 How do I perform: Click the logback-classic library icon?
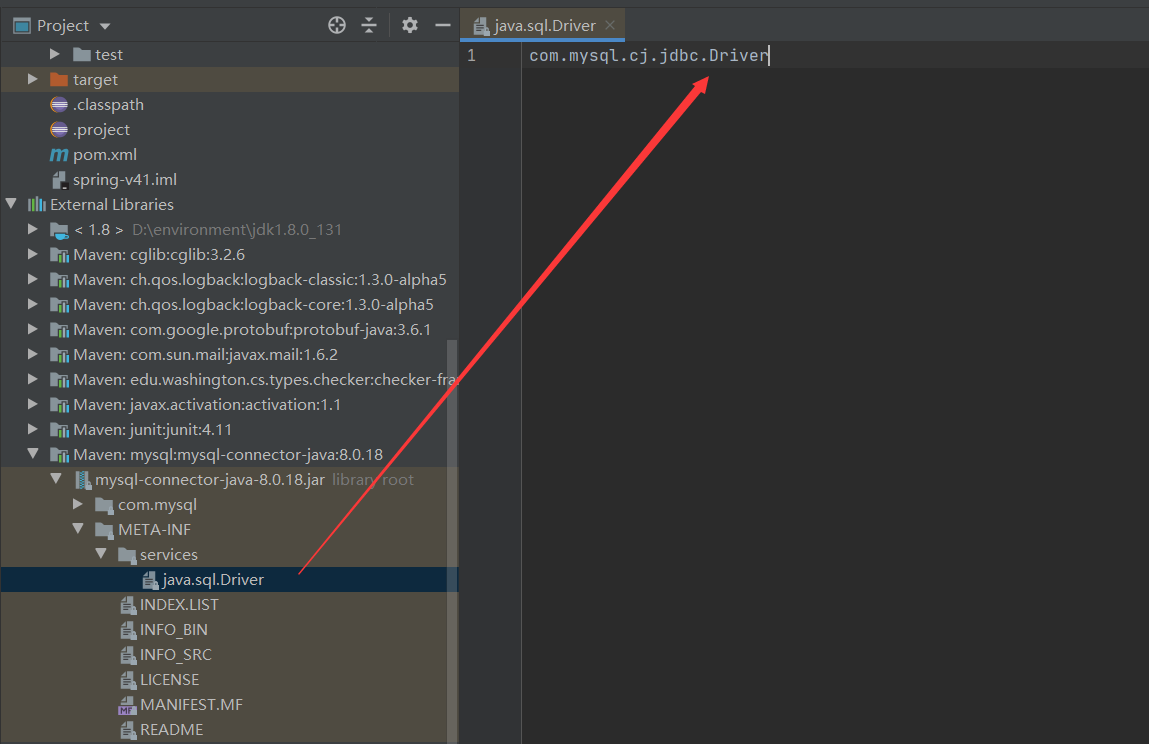pyautogui.click(x=59, y=280)
